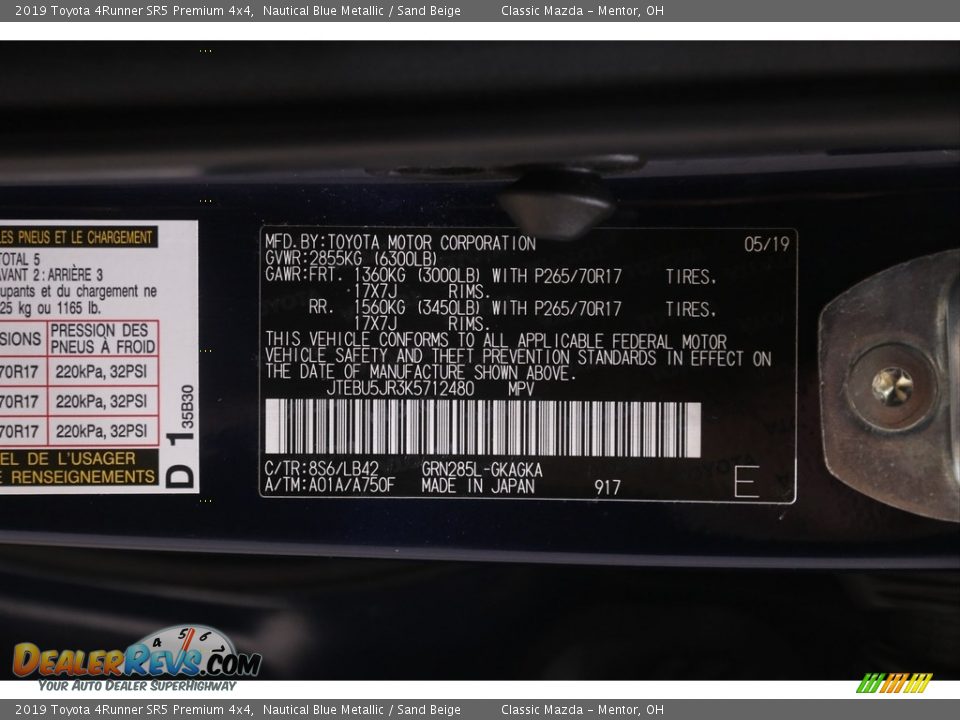Click the barcode on the VIN label

(x=482, y=429)
